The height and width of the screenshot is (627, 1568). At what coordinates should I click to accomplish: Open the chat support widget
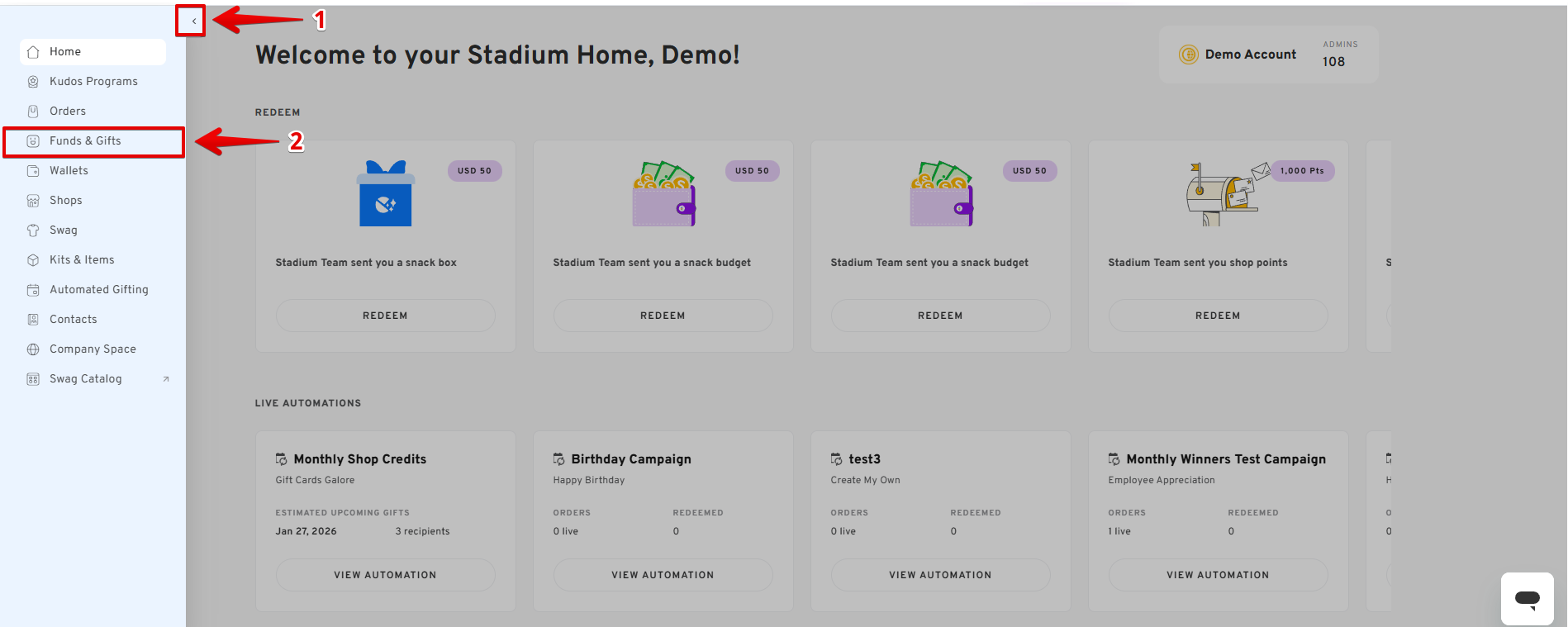point(1527,599)
